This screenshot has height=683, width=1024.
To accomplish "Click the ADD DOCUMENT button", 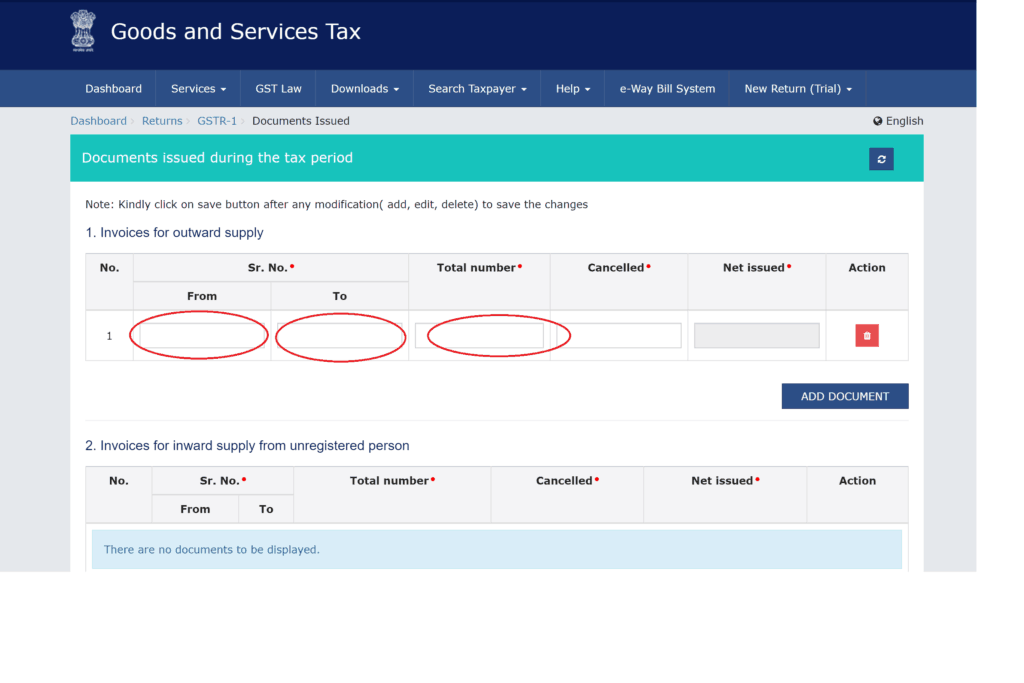I will 845,396.
